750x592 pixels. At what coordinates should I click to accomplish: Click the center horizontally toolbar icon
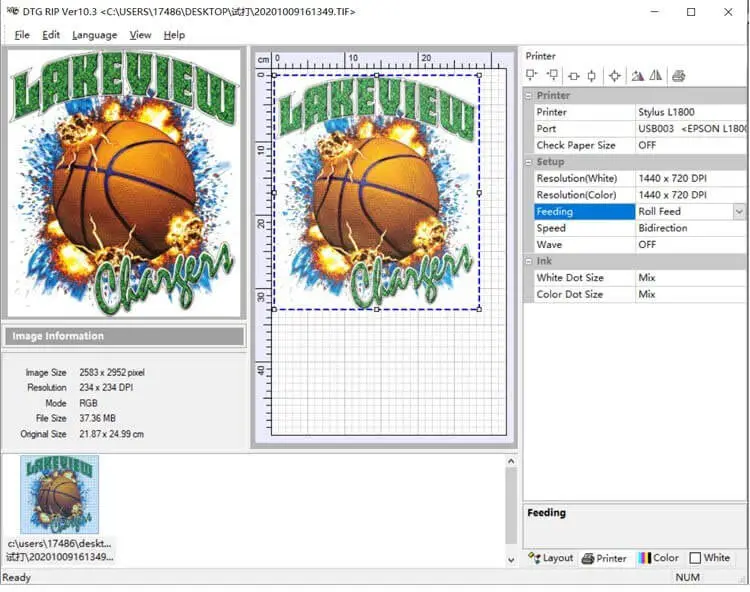coord(574,76)
